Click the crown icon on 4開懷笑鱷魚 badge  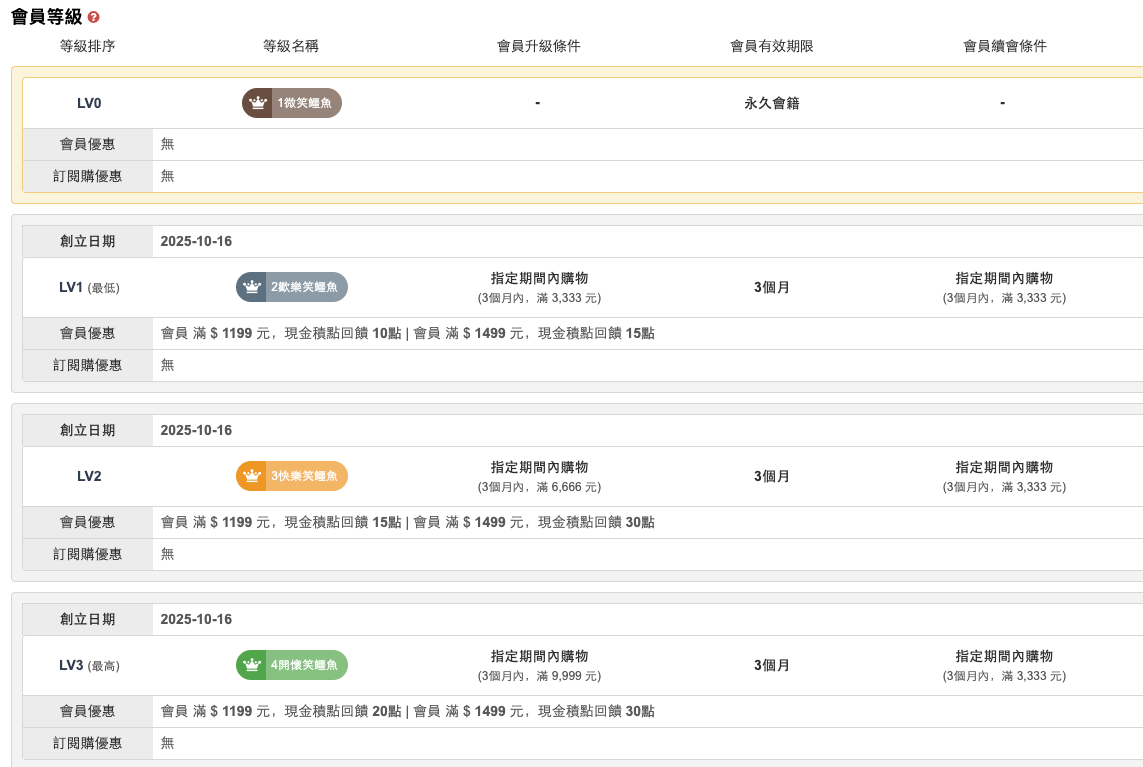tap(252, 665)
